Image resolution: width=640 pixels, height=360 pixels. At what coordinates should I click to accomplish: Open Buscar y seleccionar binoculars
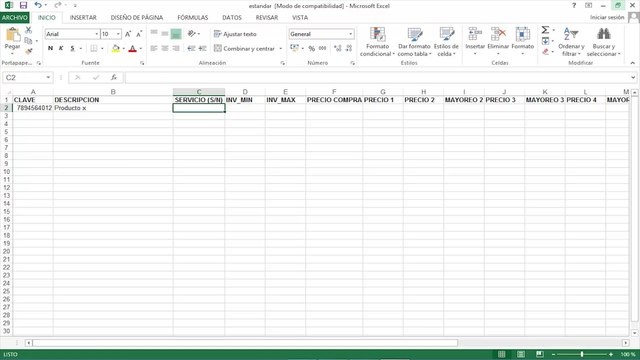604,42
